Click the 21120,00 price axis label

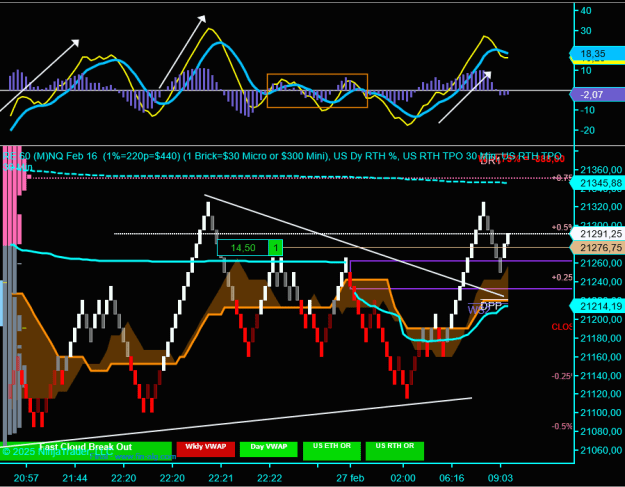601,394
